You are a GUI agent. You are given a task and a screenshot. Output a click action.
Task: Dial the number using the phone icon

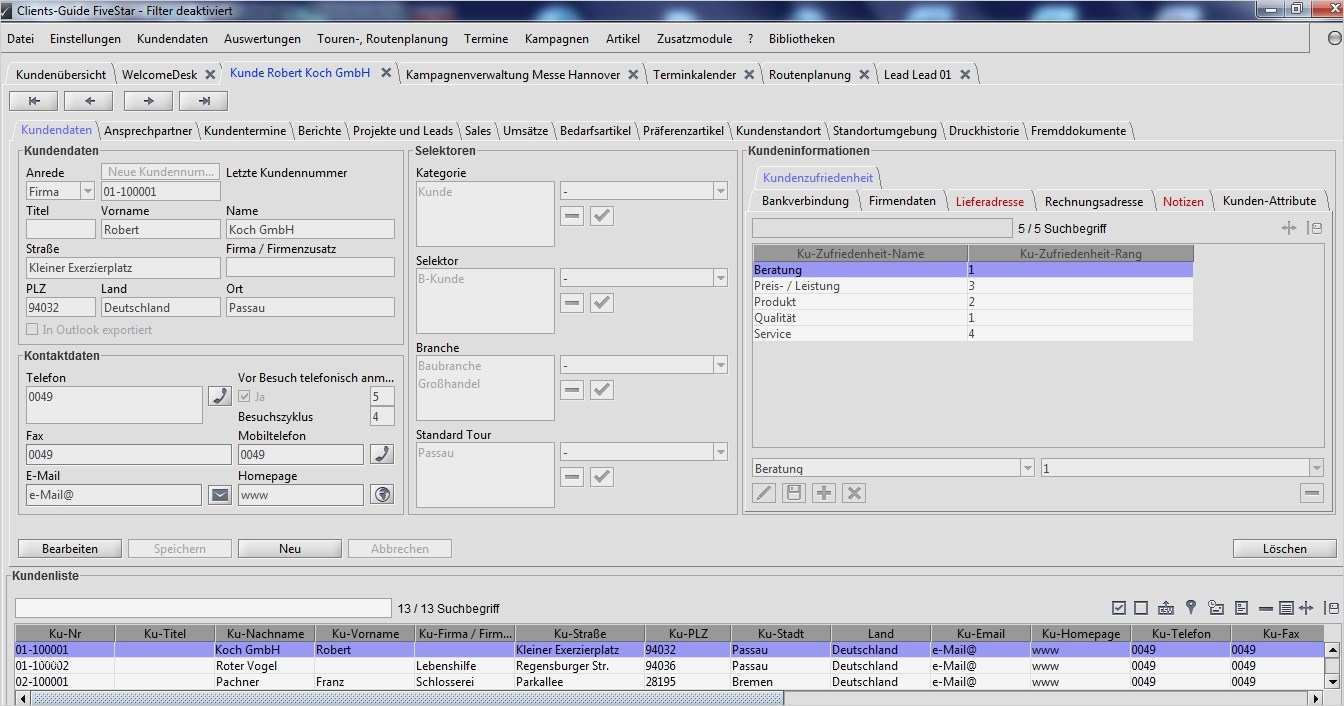click(x=219, y=395)
